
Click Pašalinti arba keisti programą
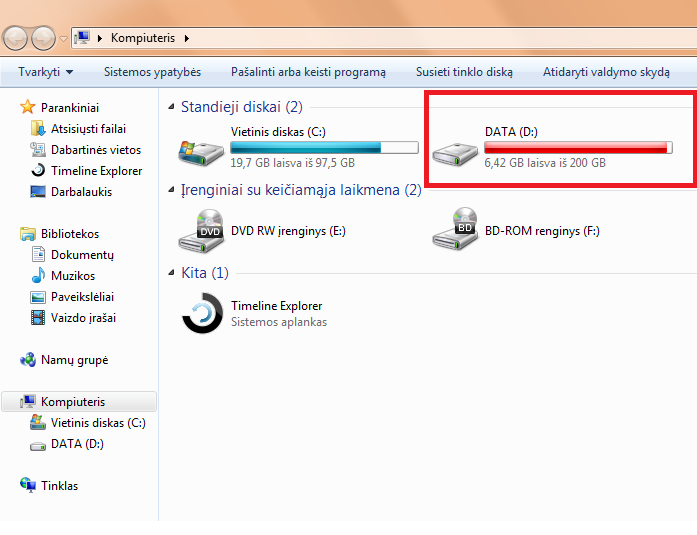[308, 72]
